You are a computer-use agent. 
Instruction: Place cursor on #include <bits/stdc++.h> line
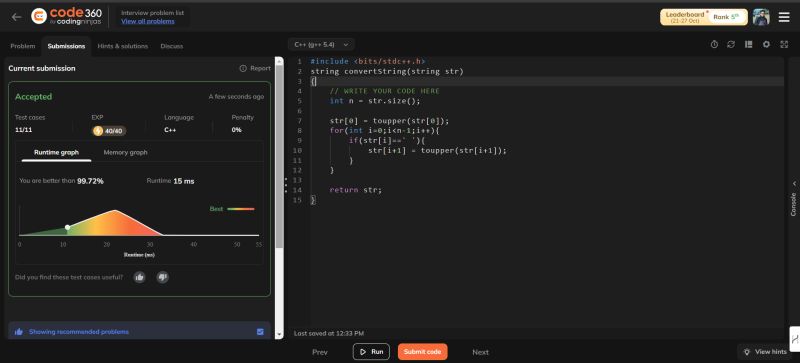pyautogui.click(x=368, y=61)
